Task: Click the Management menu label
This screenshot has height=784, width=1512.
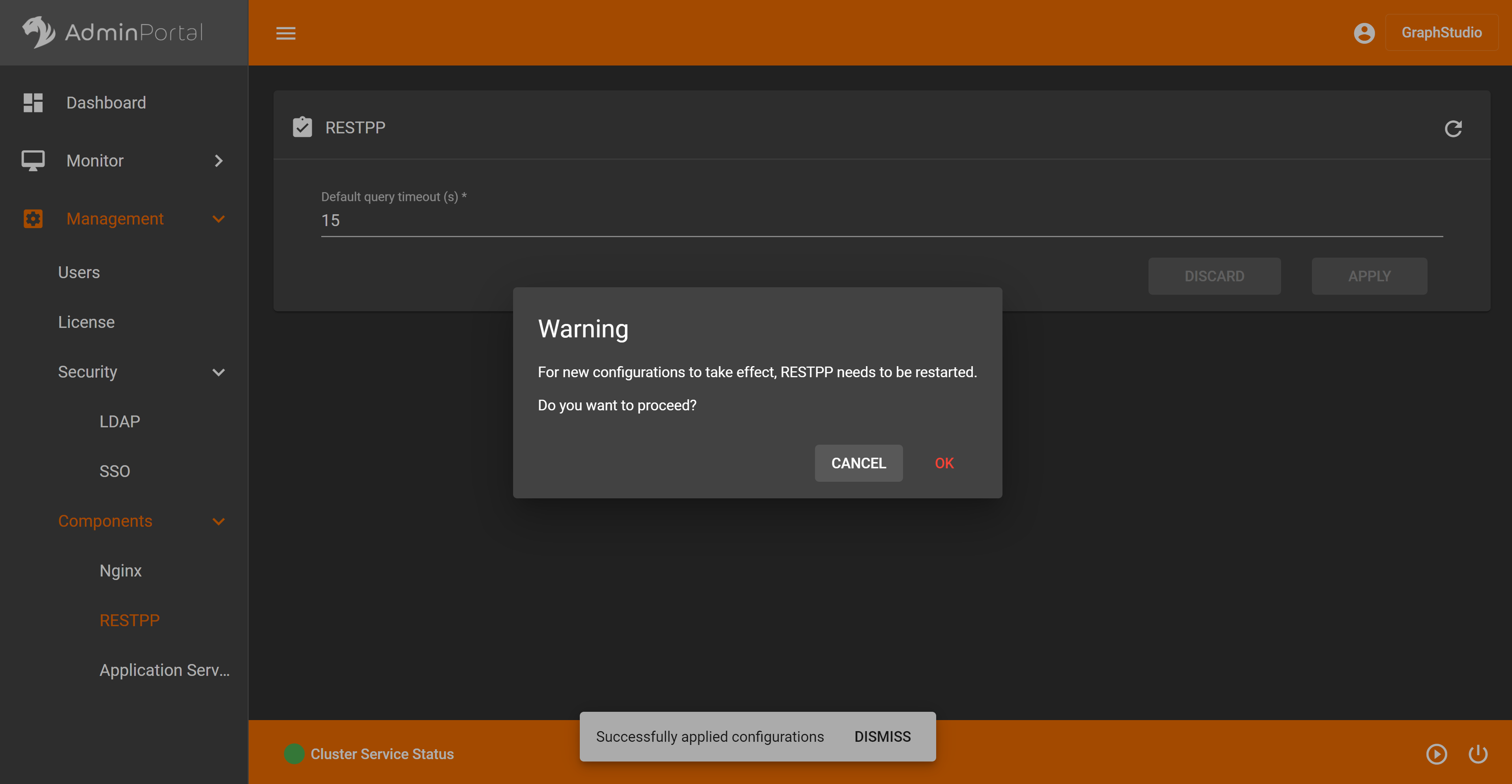Action: click(x=114, y=219)
